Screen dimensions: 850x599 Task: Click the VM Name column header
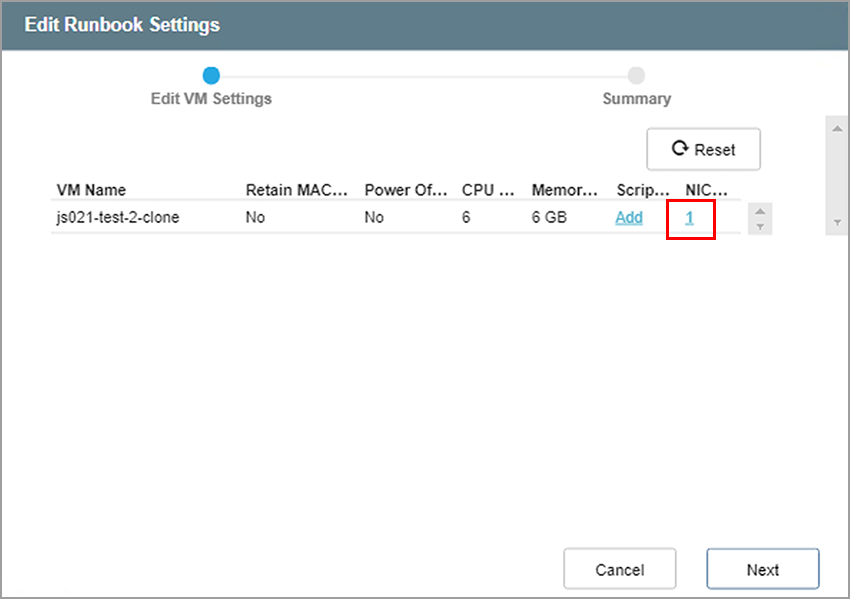[x=91, y=190]
